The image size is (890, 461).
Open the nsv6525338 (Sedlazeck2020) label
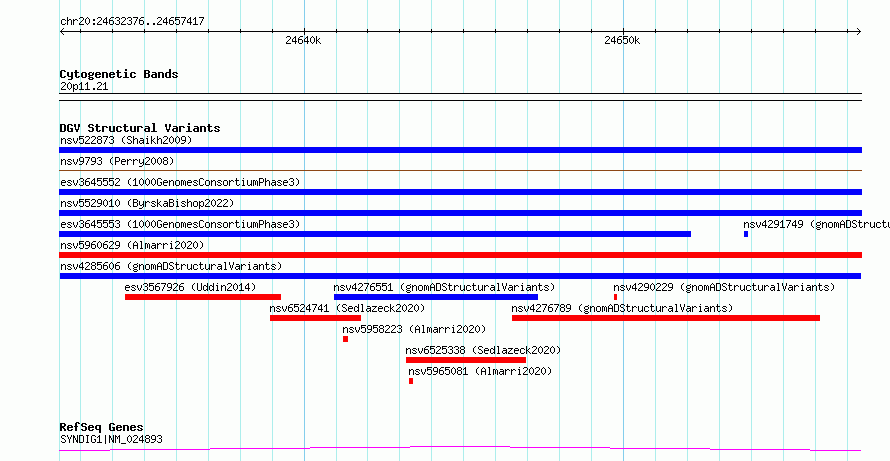click(483, 350)
